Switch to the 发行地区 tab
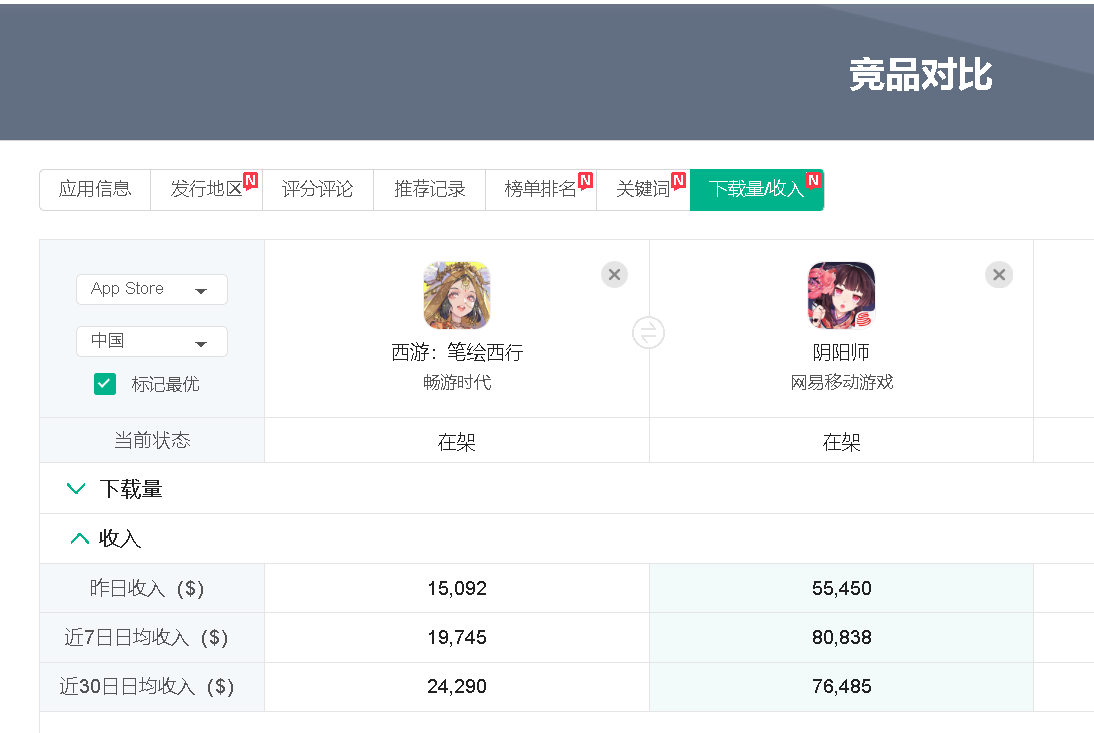Viewport: 1094px width, 733px height. pyautogui.click(x=207, y=190)
